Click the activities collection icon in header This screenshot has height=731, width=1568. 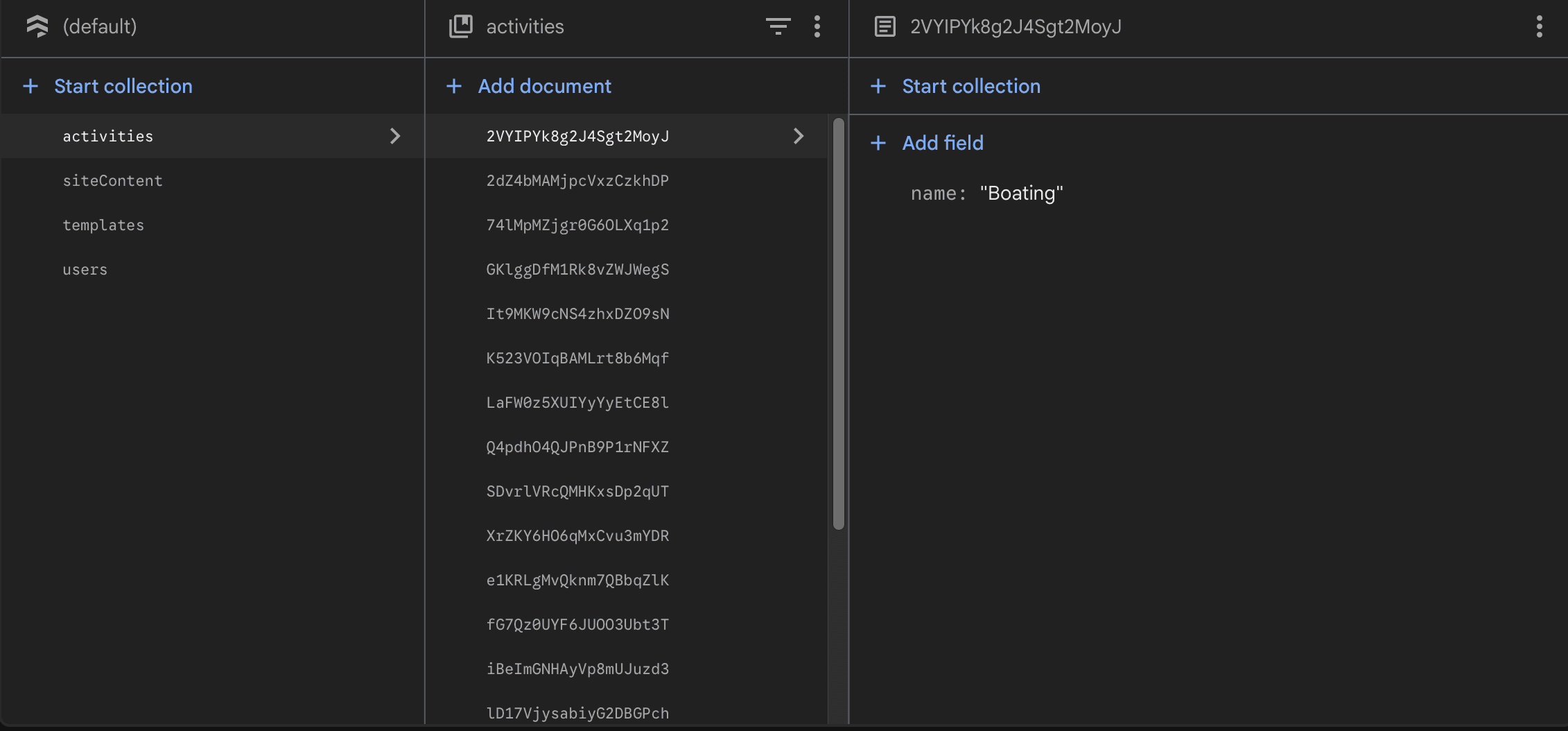point(460,26)
